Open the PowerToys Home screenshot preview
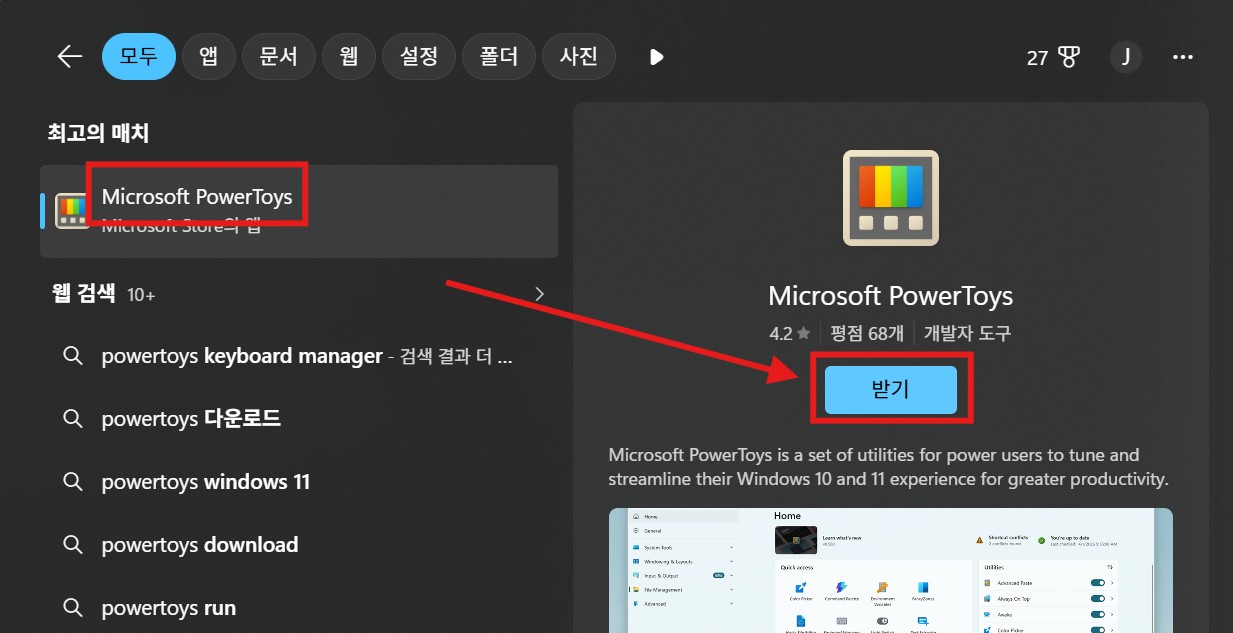Viewport: 1233px width, 633px height. pos(890,570)
